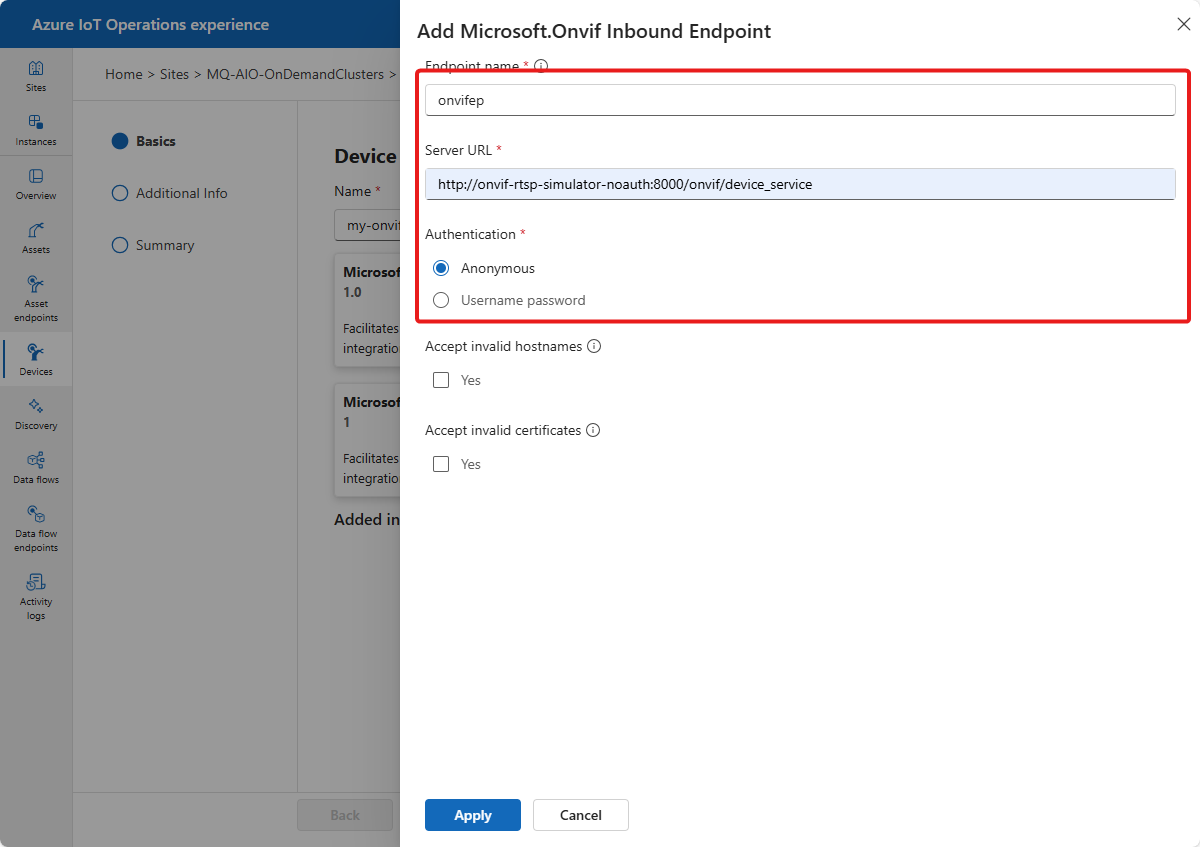The width and height of the screenshot is (1200, 847).
Task: Open Instances from the sidebar
Action: pos(36,130)
